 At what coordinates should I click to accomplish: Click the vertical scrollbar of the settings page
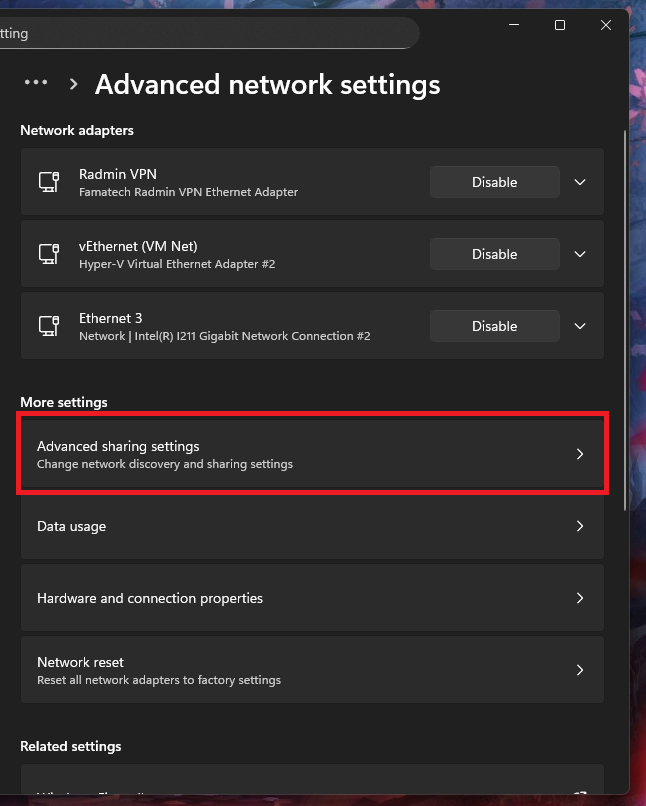(x=624, y=300)
